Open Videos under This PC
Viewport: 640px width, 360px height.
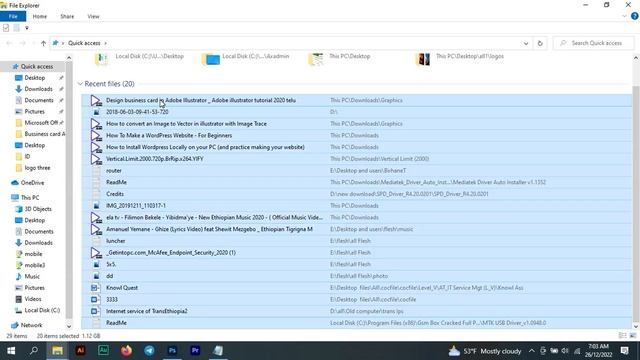(x=33, y=299)
